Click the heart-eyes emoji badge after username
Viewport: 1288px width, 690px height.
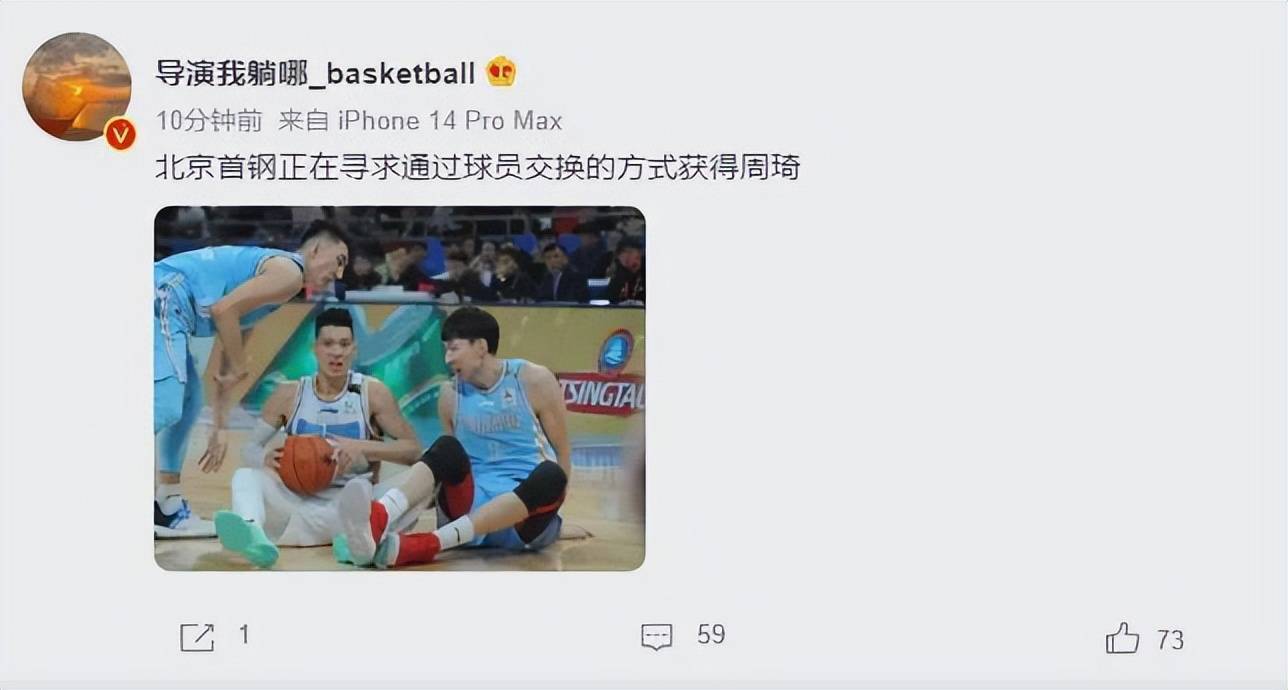click(501, 72)
